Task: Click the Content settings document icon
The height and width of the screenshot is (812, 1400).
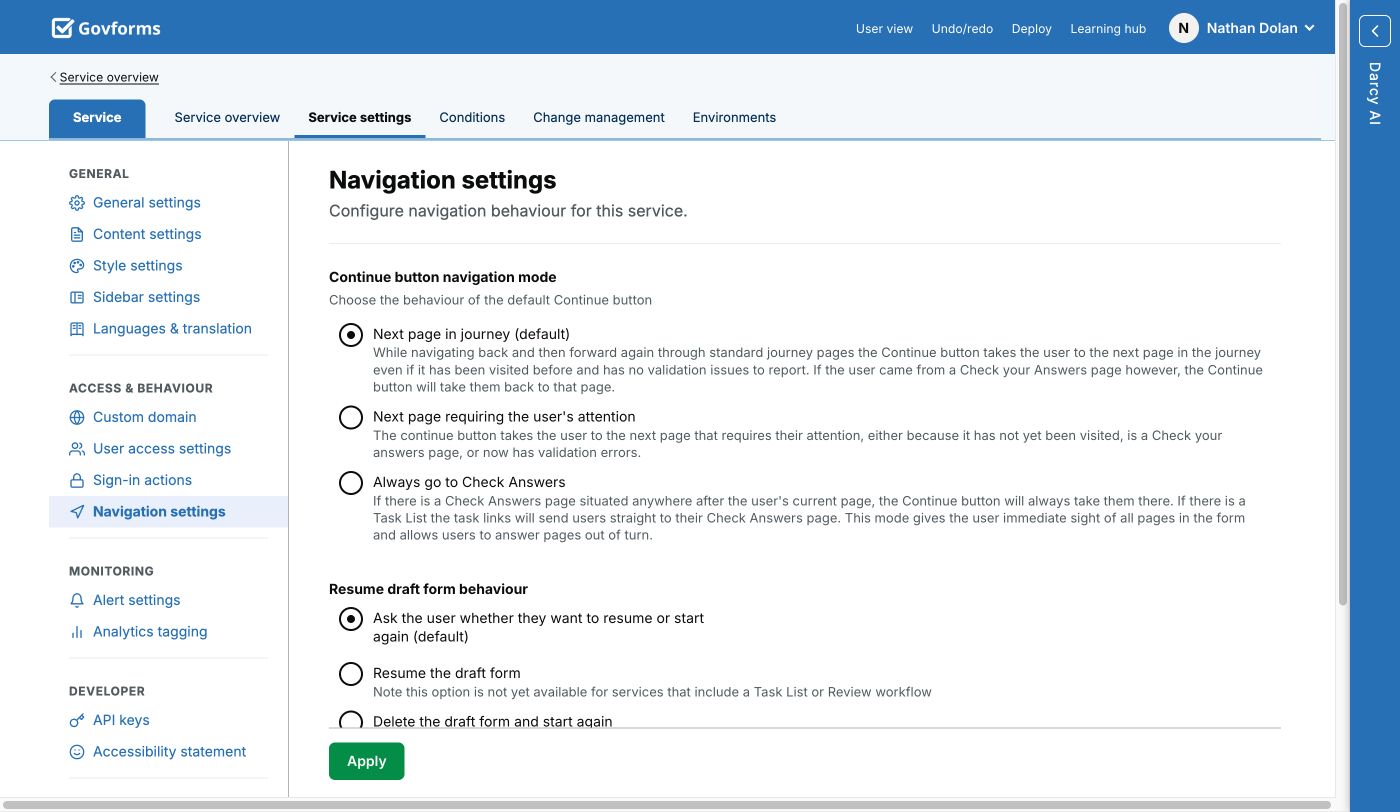Action: coord(77,234)
